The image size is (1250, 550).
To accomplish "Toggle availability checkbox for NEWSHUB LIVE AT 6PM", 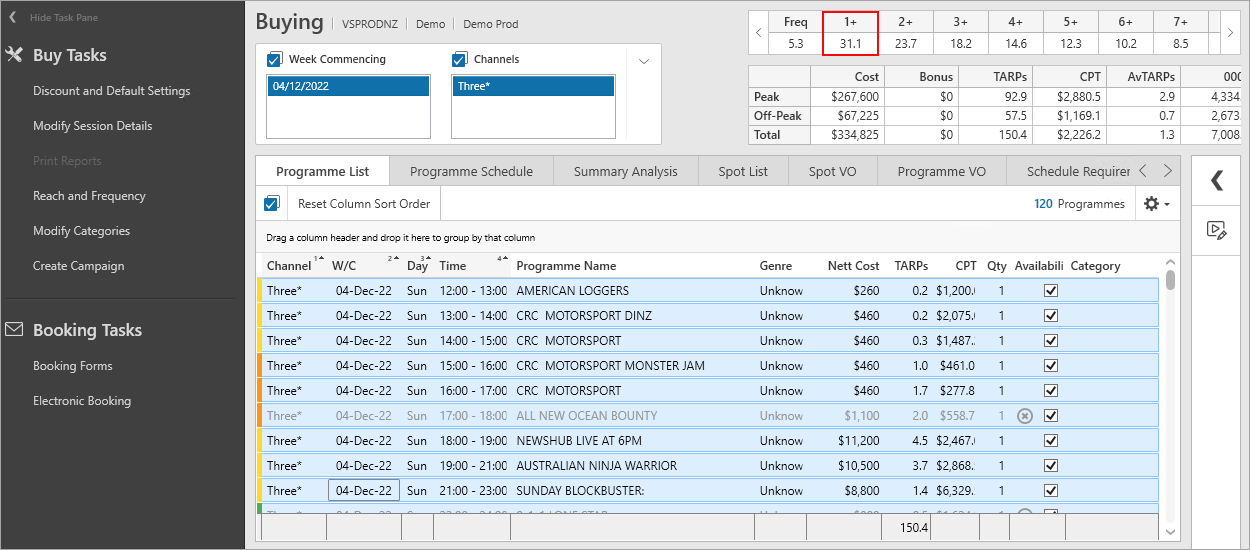I will 1050,441.
